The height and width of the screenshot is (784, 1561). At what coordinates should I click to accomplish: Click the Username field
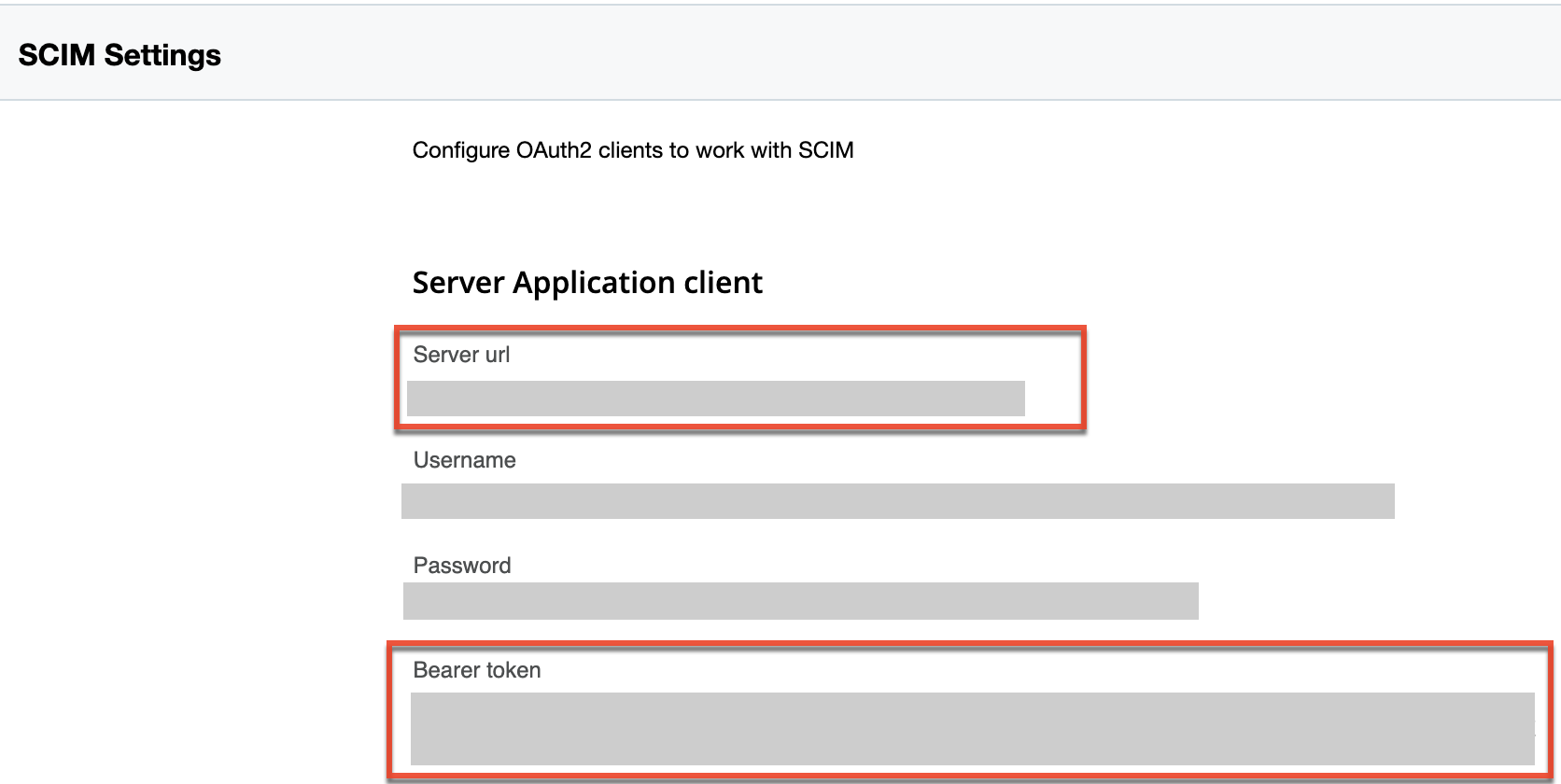(898, 501)
